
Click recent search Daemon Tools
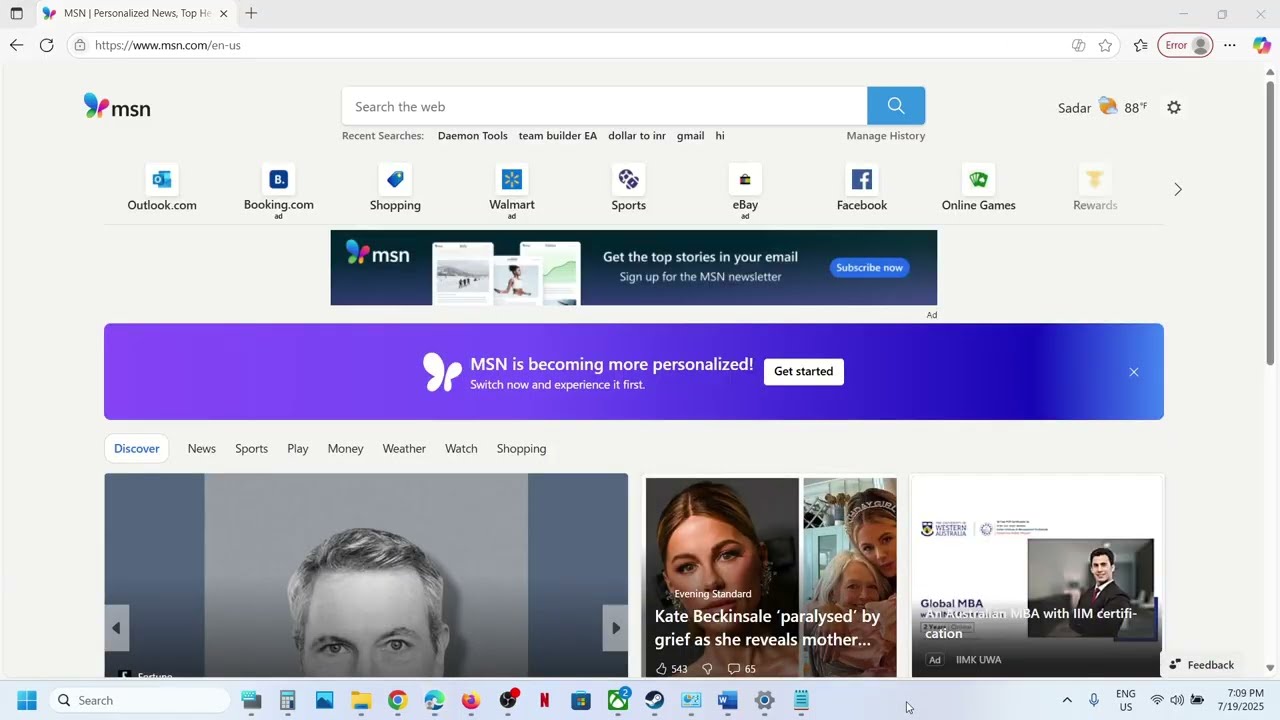click(473, 136)
